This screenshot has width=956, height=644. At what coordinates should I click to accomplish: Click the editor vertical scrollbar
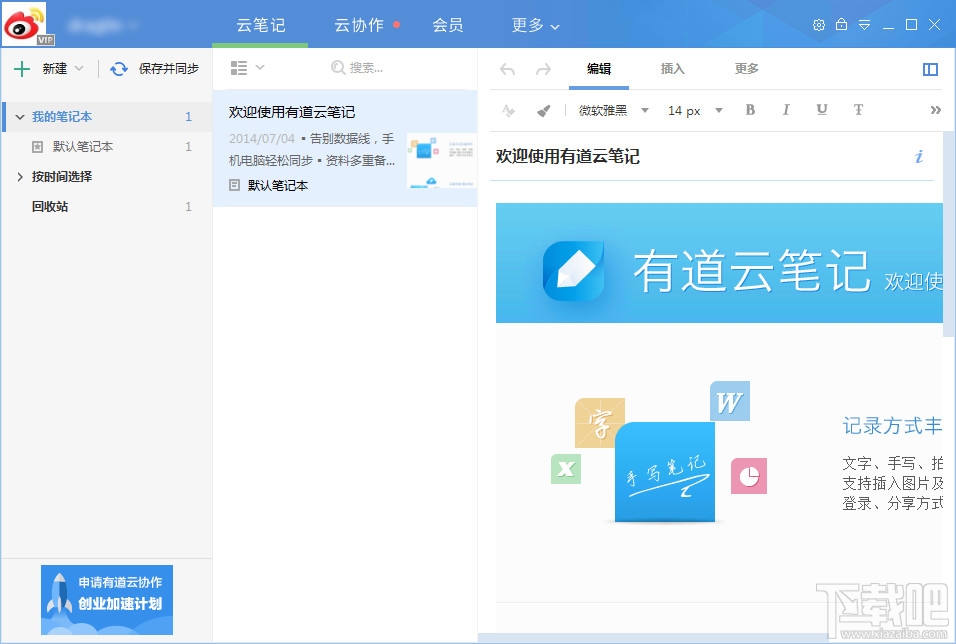[948, 234]
